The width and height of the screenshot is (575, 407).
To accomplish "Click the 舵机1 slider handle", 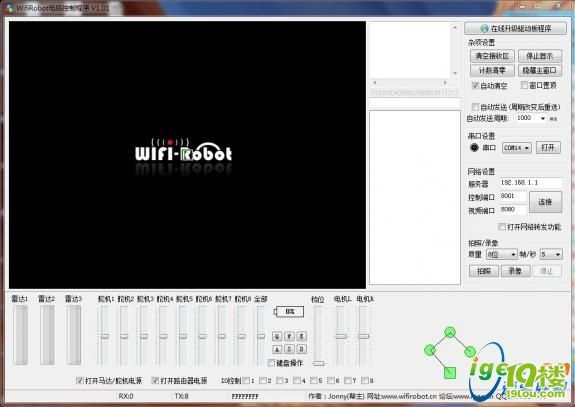I will pos(105,336).
